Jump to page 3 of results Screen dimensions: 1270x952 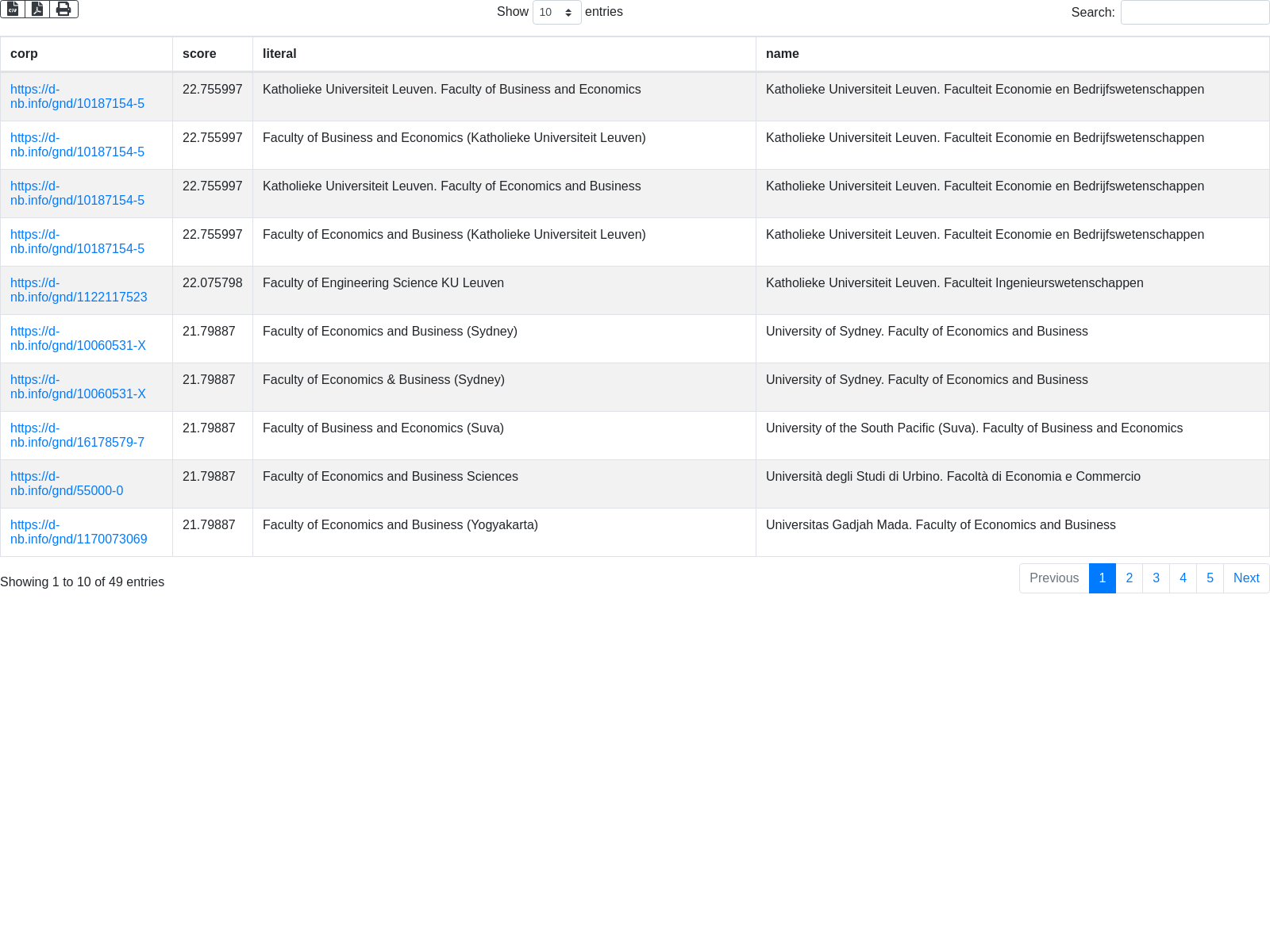[1156, 578]
